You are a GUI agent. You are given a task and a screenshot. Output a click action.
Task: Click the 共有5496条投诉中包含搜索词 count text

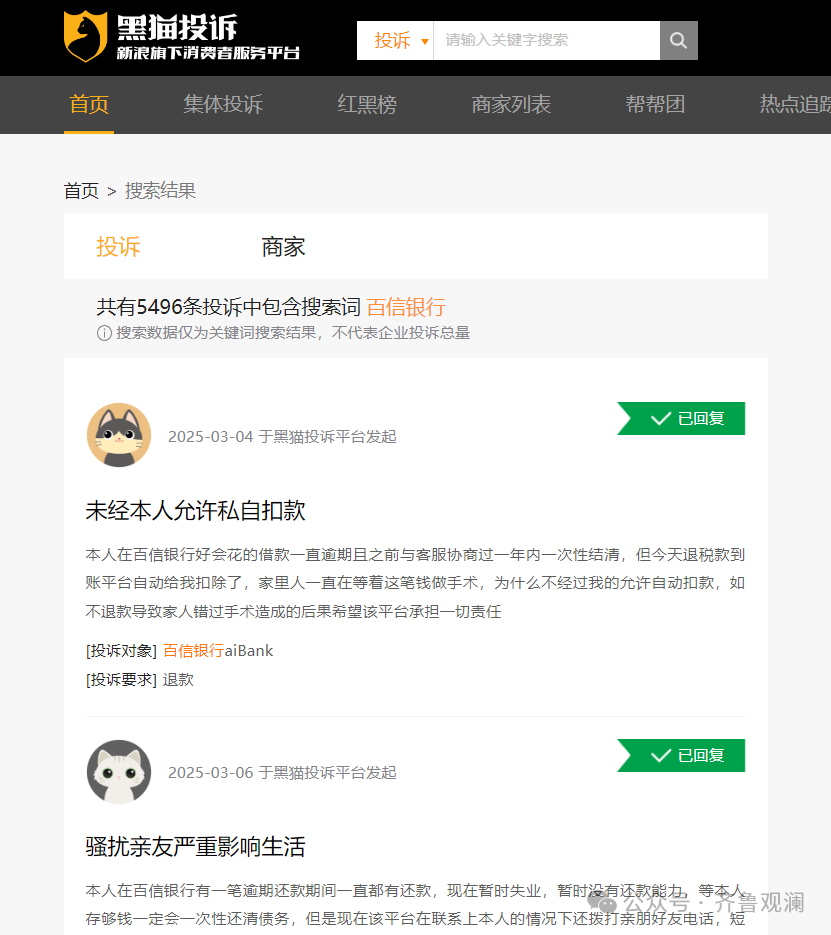pos(229,307)
